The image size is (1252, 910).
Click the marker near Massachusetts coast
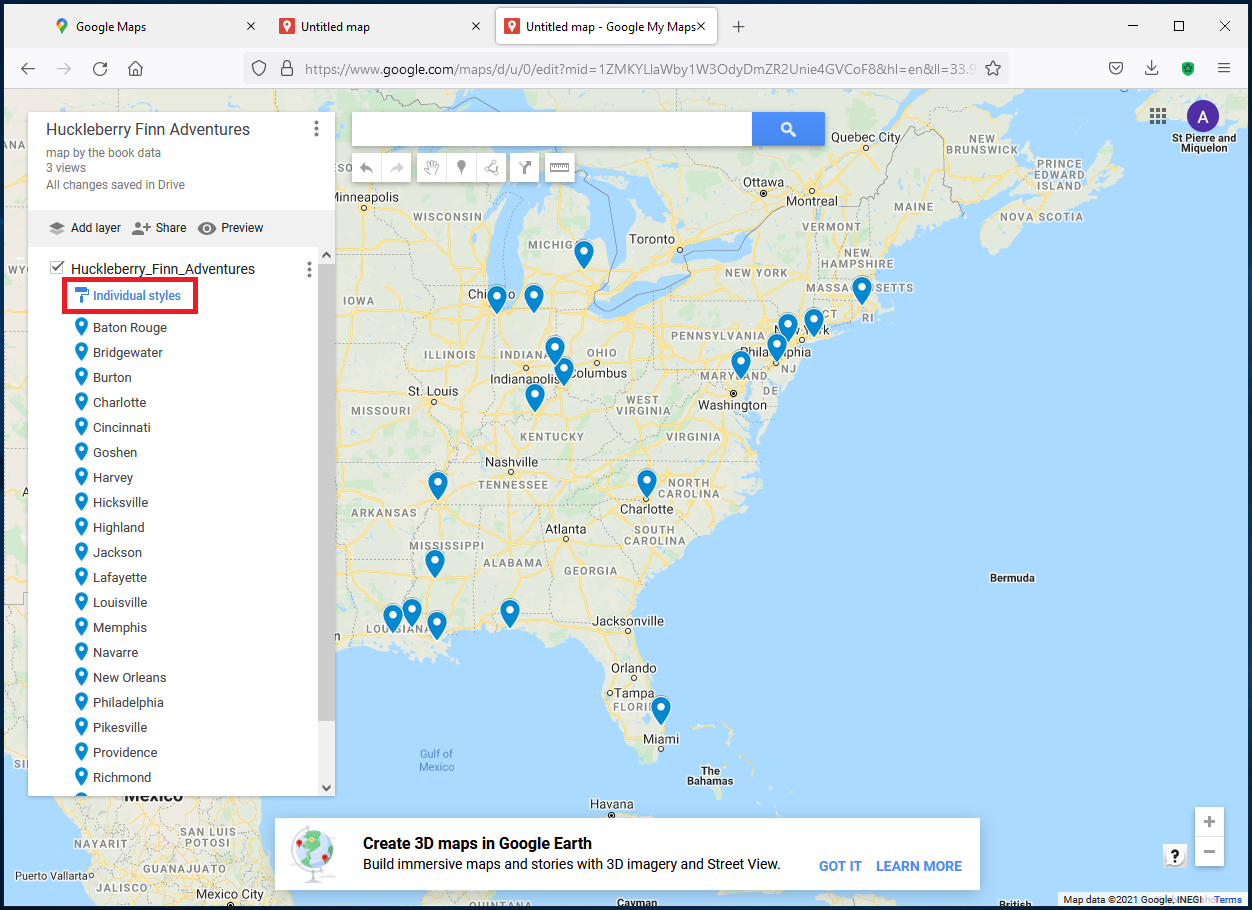tap(862, 290)
